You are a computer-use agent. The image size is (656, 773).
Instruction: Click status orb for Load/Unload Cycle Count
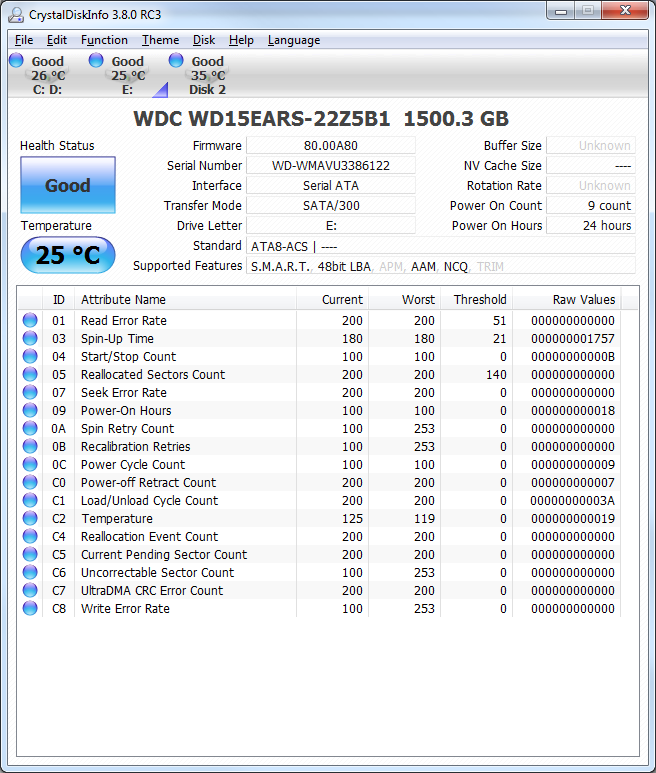click(x=30, y=500)
